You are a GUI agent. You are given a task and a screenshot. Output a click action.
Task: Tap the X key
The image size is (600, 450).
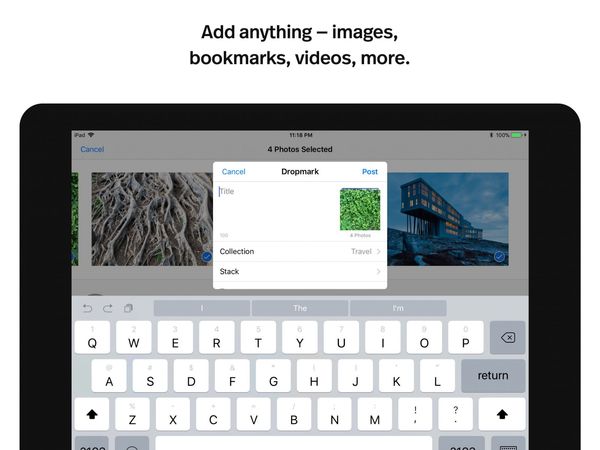pyautogui.click(x=173, y=414)
